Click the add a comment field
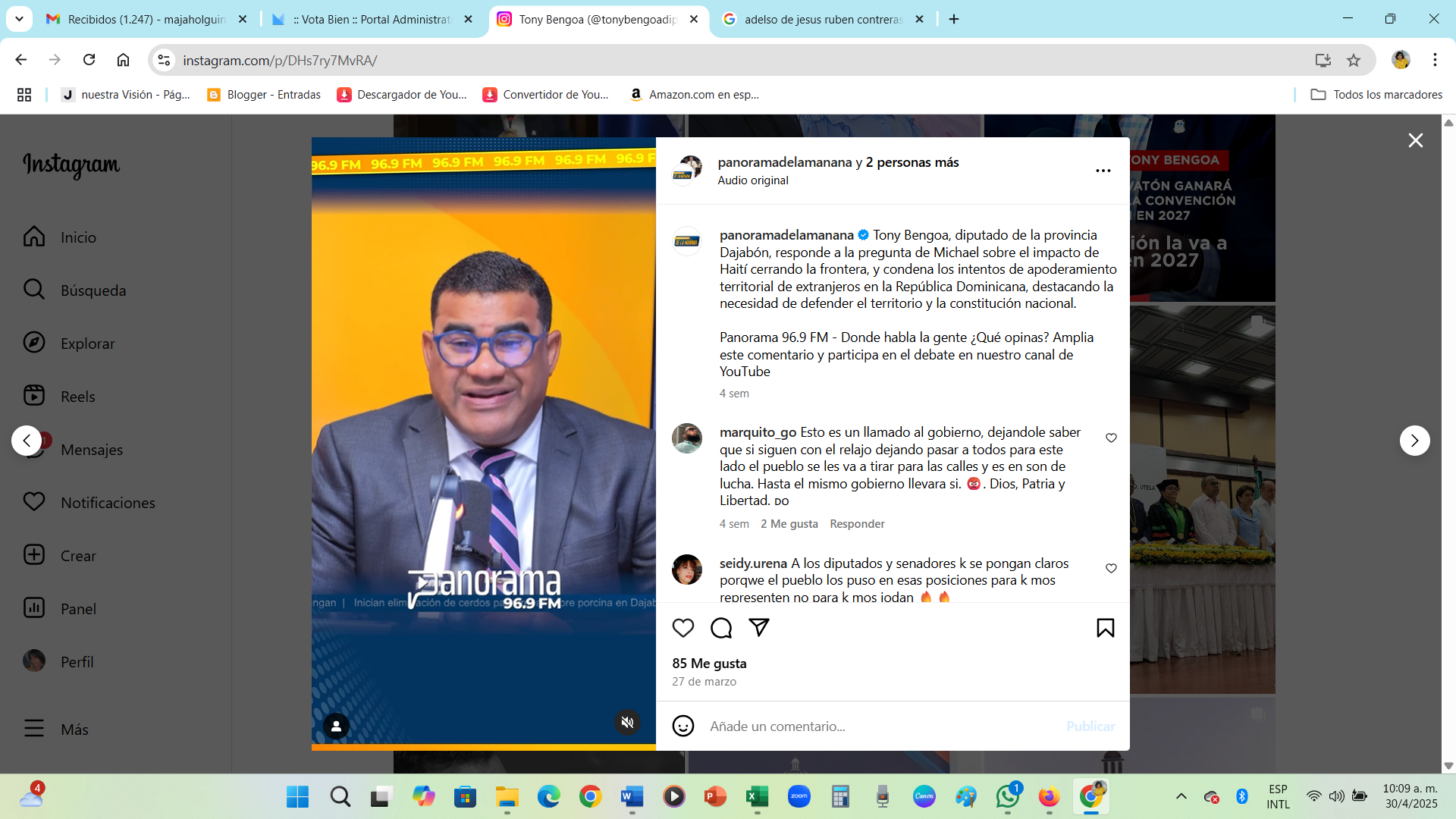Image resolution: width=1456 pixels, height=819 pixels. pos(880,726)
